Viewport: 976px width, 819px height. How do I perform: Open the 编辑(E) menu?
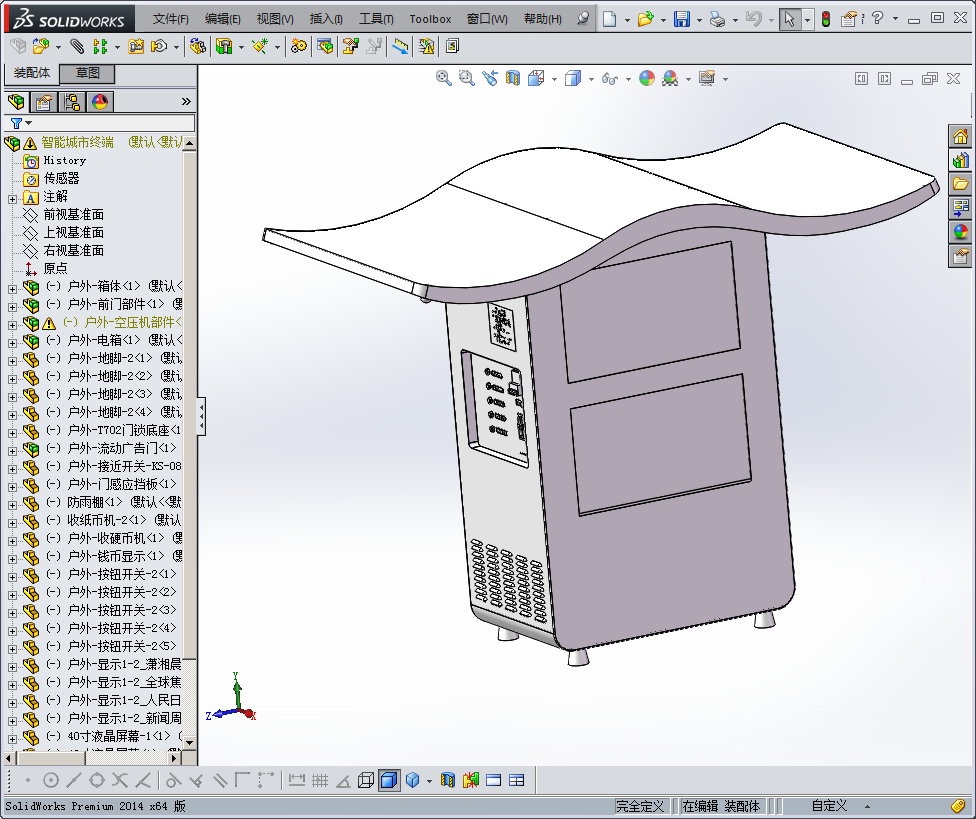(x=223, y=19)
